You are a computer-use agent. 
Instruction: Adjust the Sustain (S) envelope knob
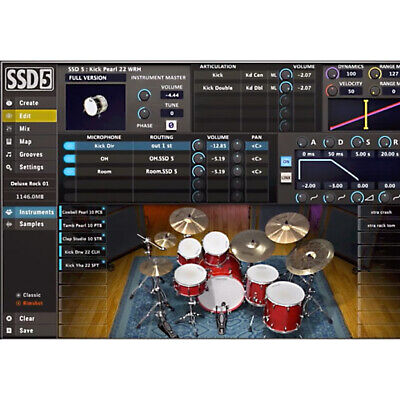click(357, 142)
